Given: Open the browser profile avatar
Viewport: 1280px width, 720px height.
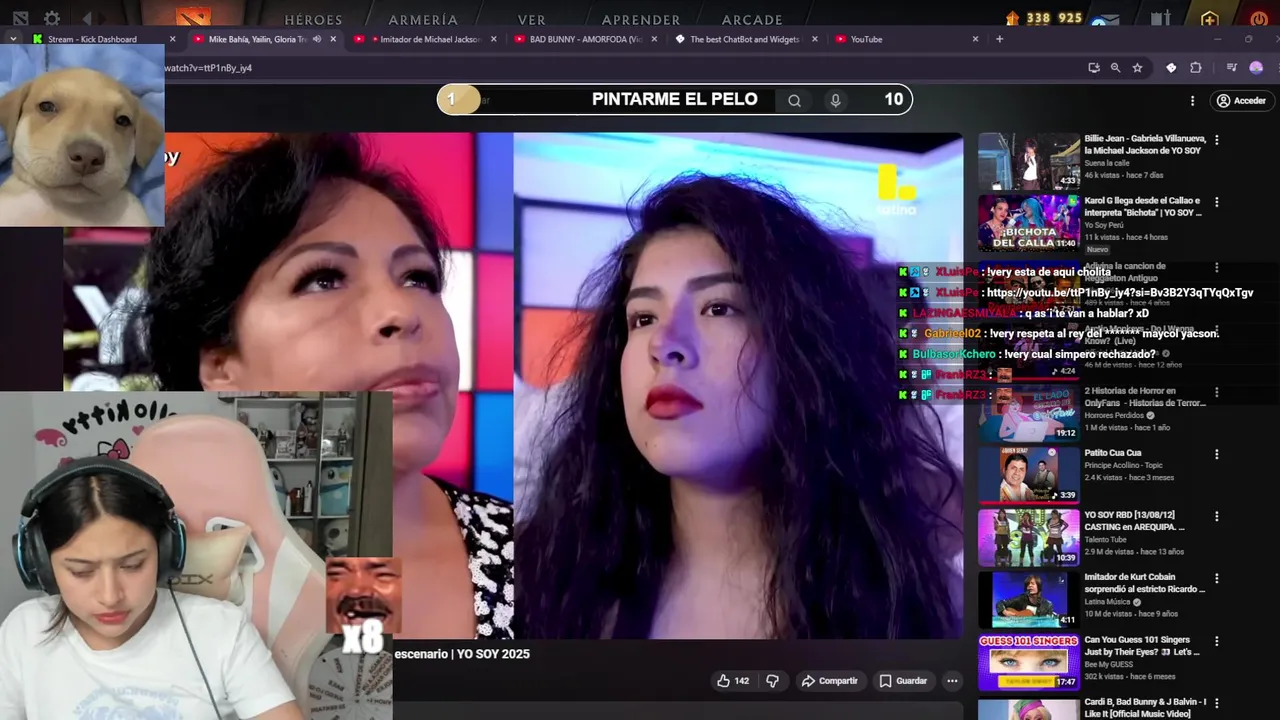Looking at the screenshot, I should (x=1256, y=68).
